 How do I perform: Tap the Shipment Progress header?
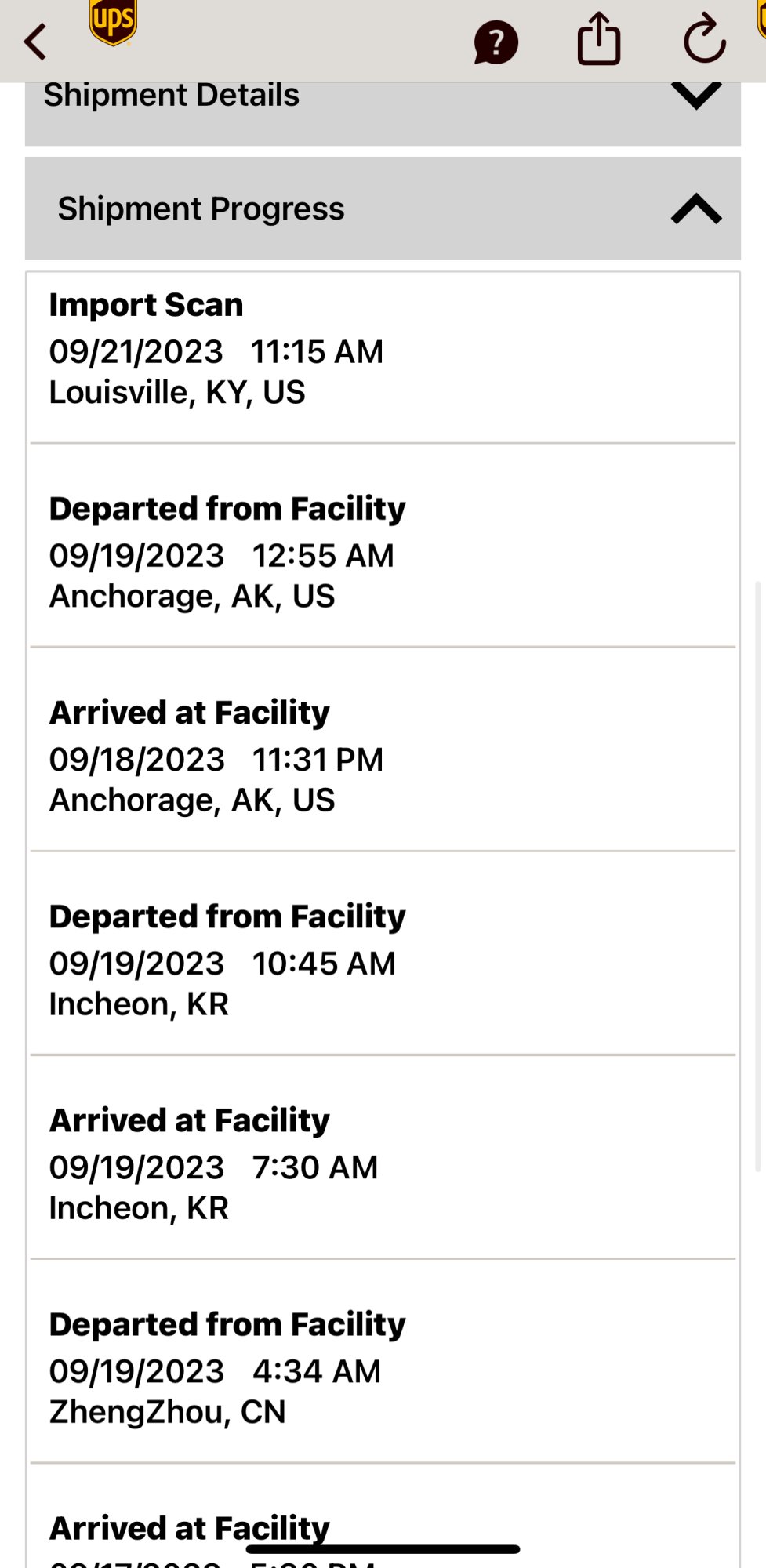[201, 209]
